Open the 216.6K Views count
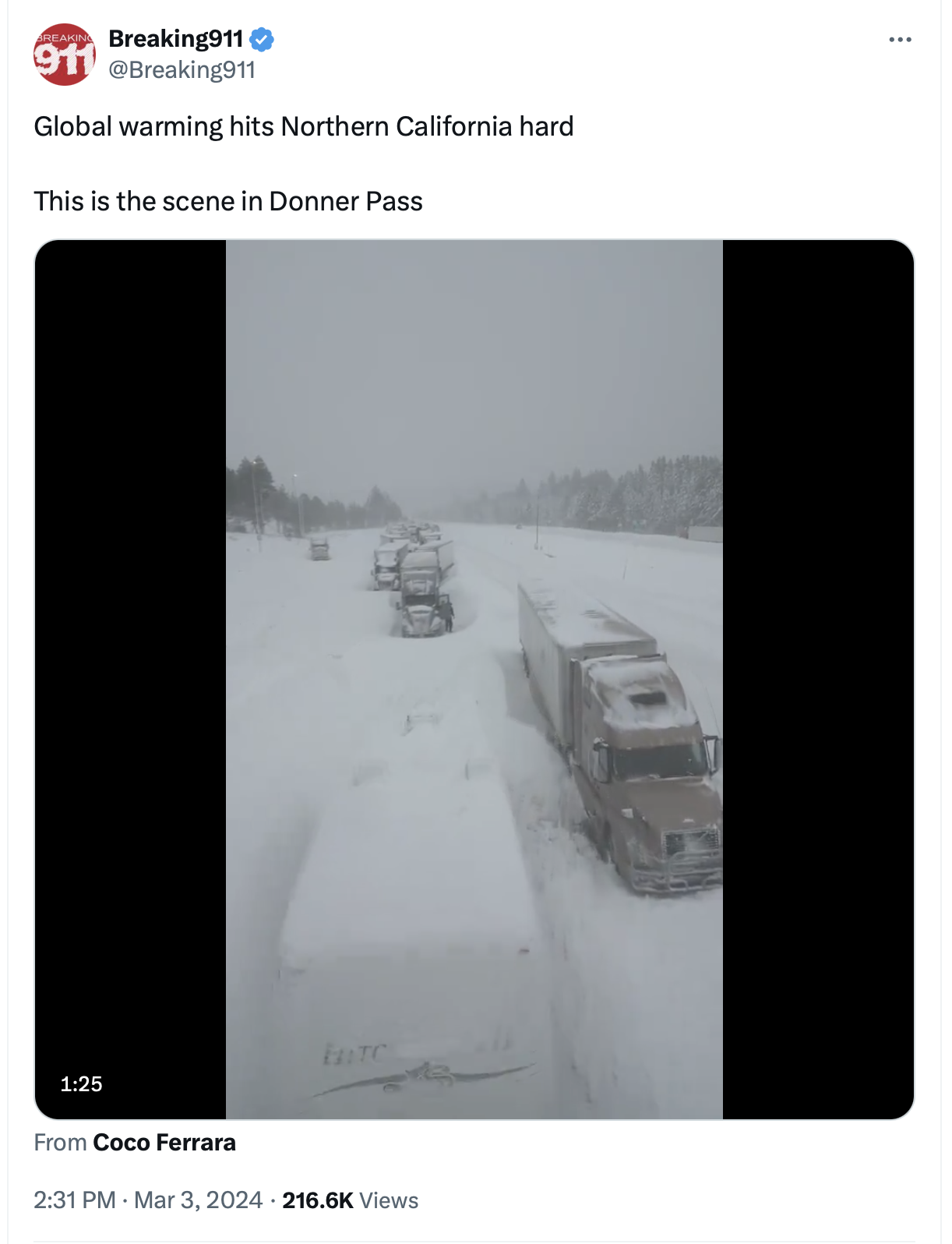This screenshot has width=952, height=1244. [351, 1200]
